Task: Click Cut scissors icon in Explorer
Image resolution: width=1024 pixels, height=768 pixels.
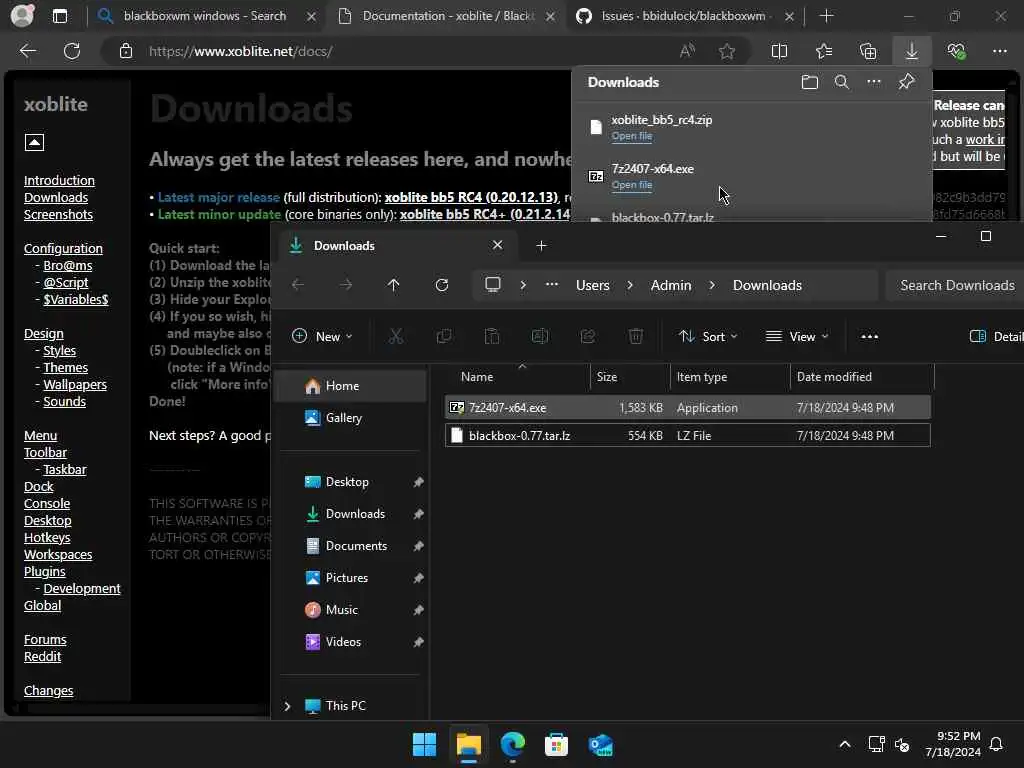Action: point(396,336)
